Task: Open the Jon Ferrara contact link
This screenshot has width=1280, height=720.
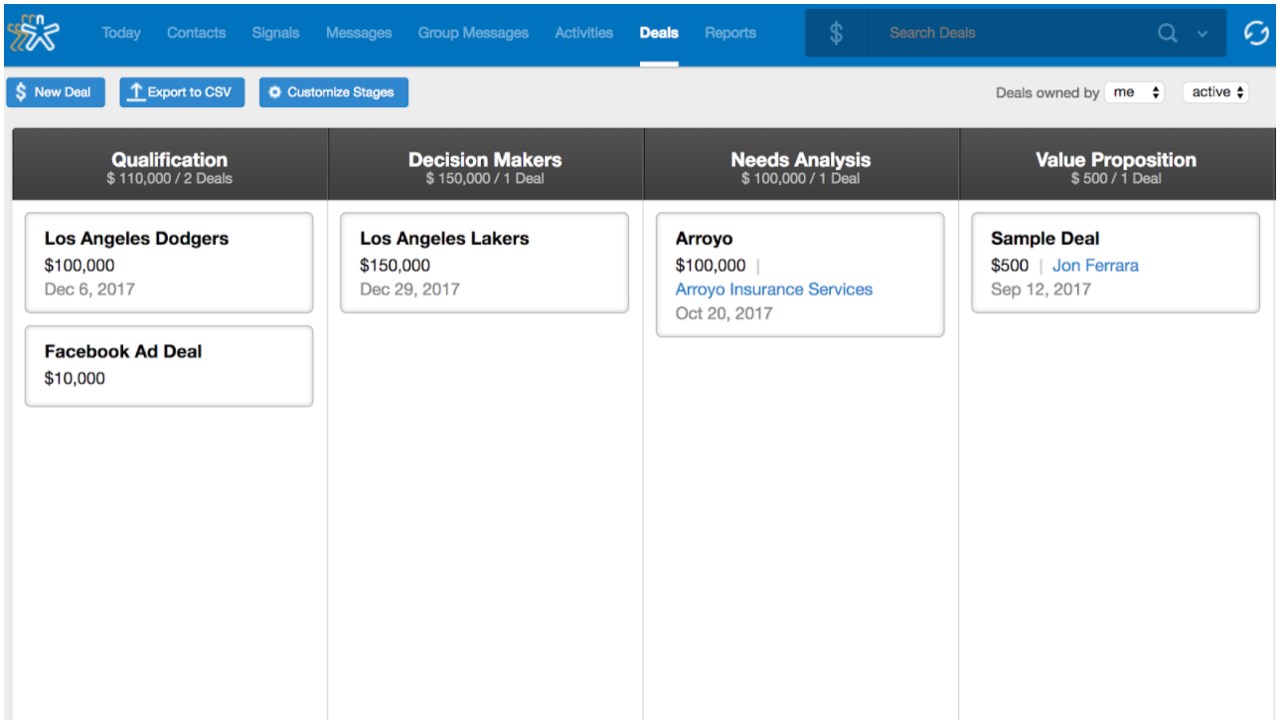Action: pyautogui.click(x=1095, y=265)
